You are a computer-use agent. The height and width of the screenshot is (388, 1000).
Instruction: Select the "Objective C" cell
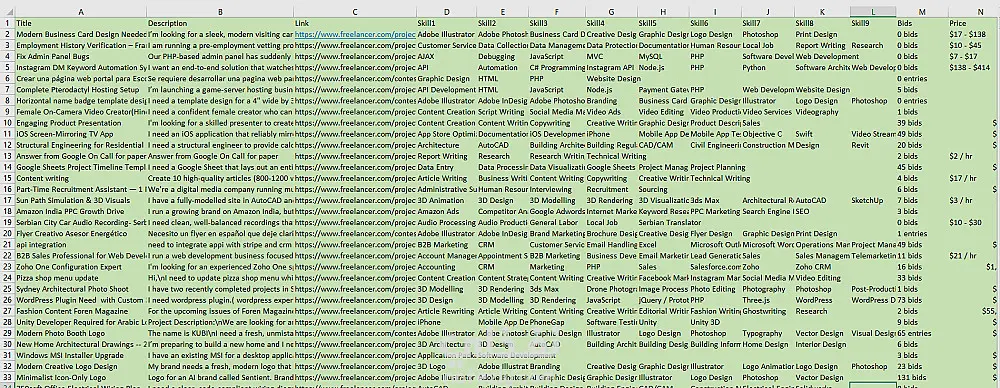click(x=768, y=135)
